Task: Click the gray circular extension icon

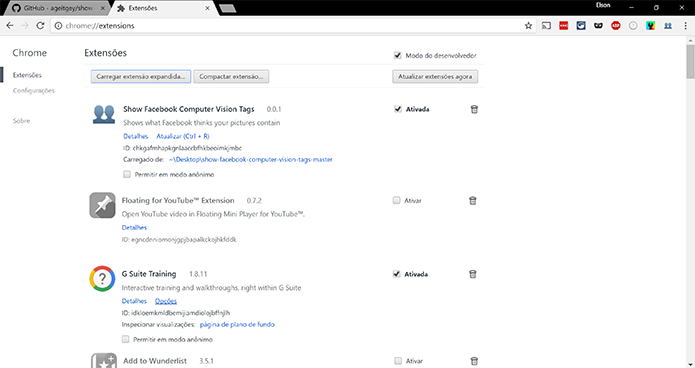Action: [633, 26]
